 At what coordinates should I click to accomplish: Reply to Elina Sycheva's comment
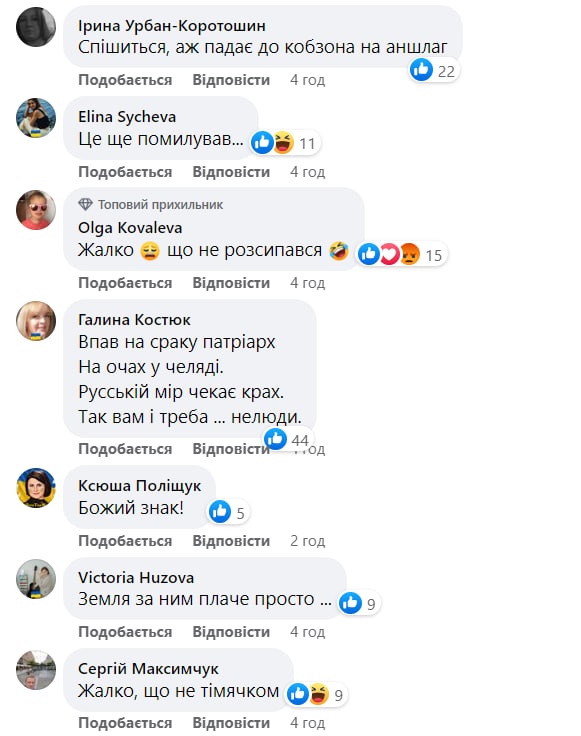[231, 172]
